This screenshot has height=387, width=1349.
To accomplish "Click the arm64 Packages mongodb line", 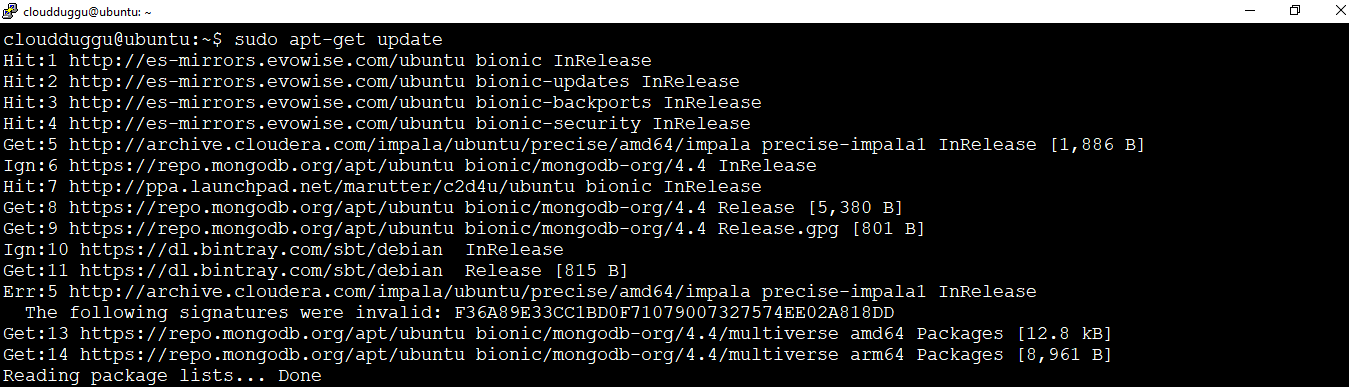I will point(558,355).
